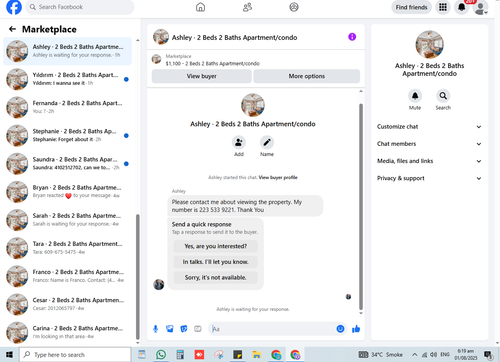Record a voice clip microphone icon

[x=155, y=329]
